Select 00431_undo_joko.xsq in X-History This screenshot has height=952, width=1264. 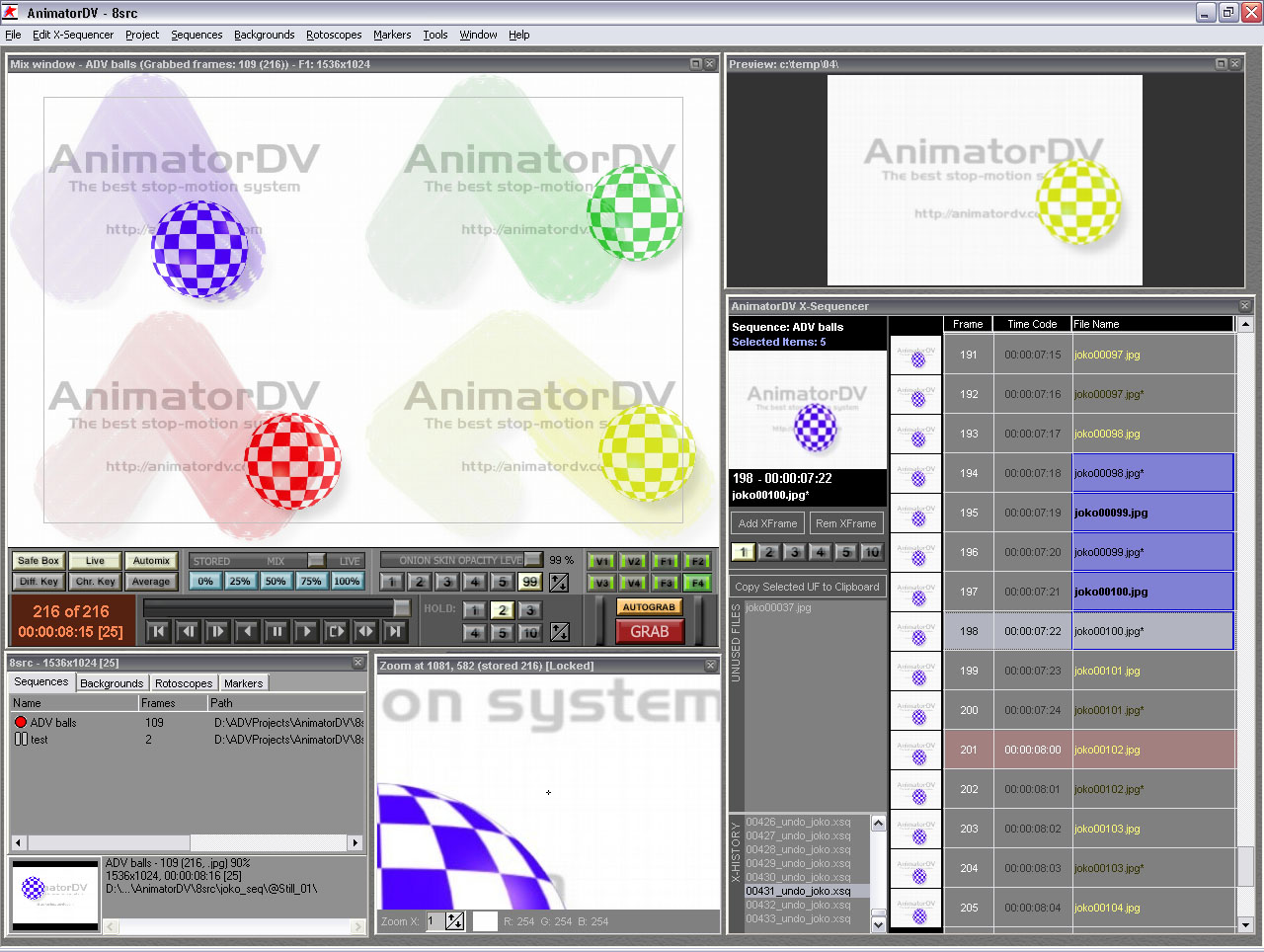807,891
